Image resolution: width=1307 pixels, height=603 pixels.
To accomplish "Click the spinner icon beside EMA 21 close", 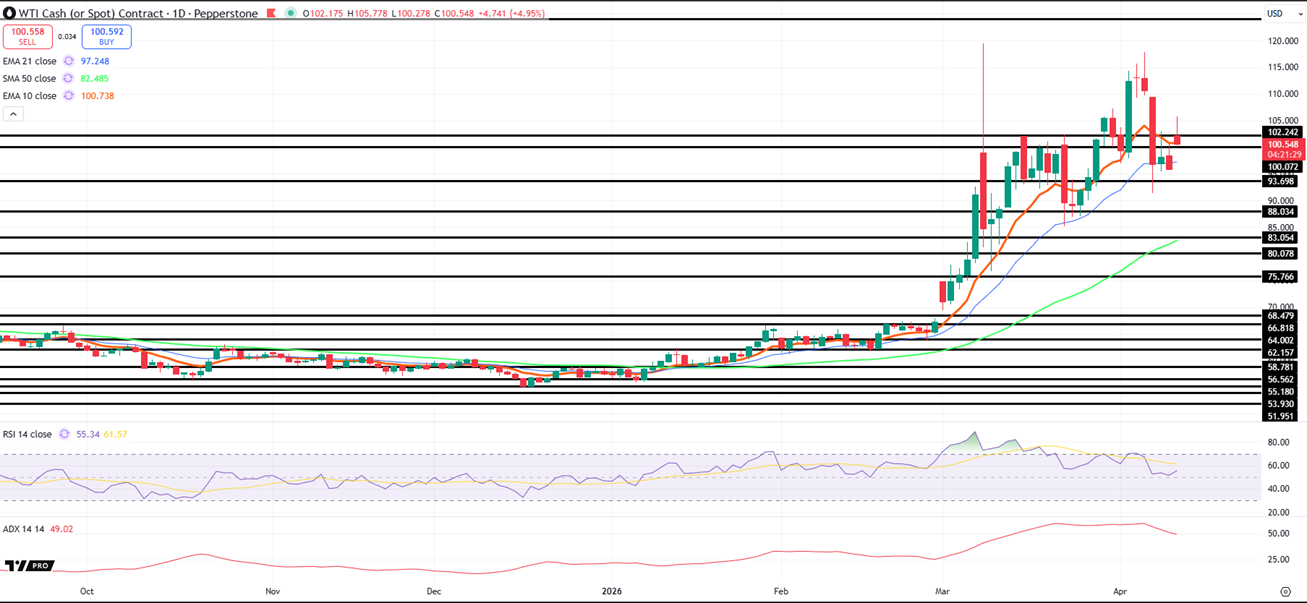I will click(x=68, y=61).
